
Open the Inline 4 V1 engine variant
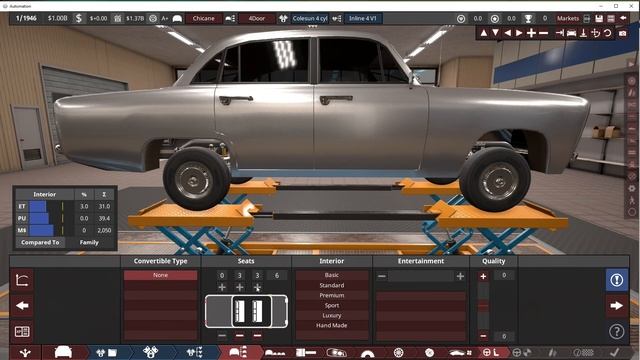362,18
